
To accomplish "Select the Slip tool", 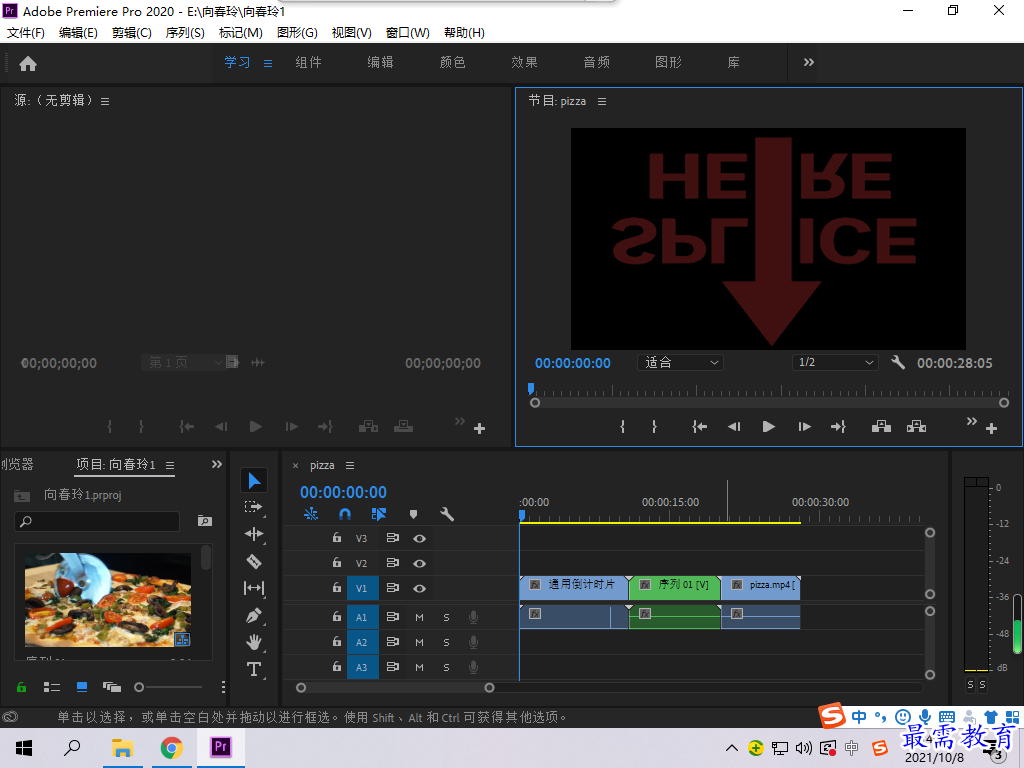I will [x=253, y=588].
